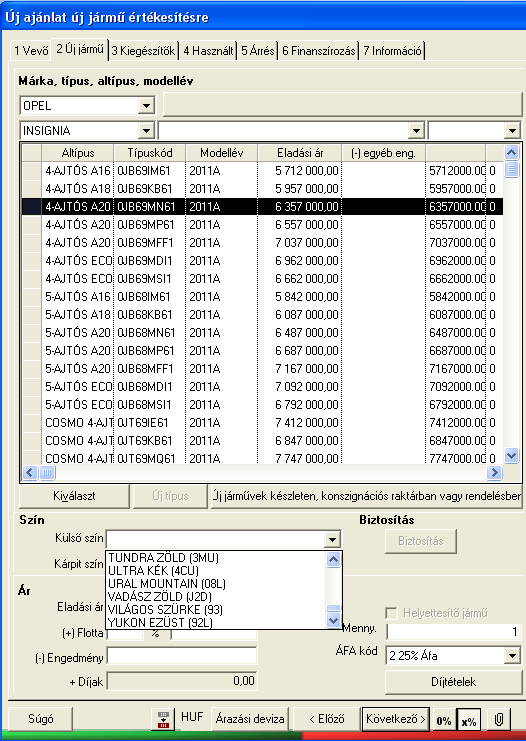This screenshot has width=526, height=741.
Task: Select row with type code 0JB68IM61
Action: (x=262, y=296)
